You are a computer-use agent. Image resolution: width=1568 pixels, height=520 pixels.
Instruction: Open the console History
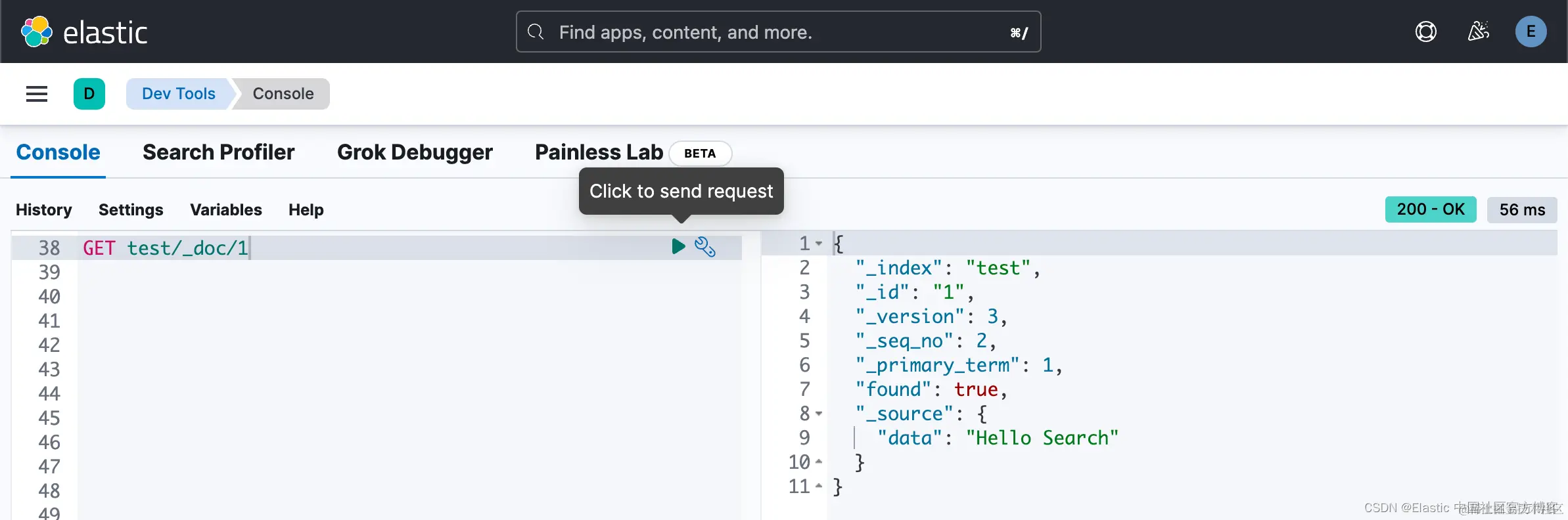(44, 210)
